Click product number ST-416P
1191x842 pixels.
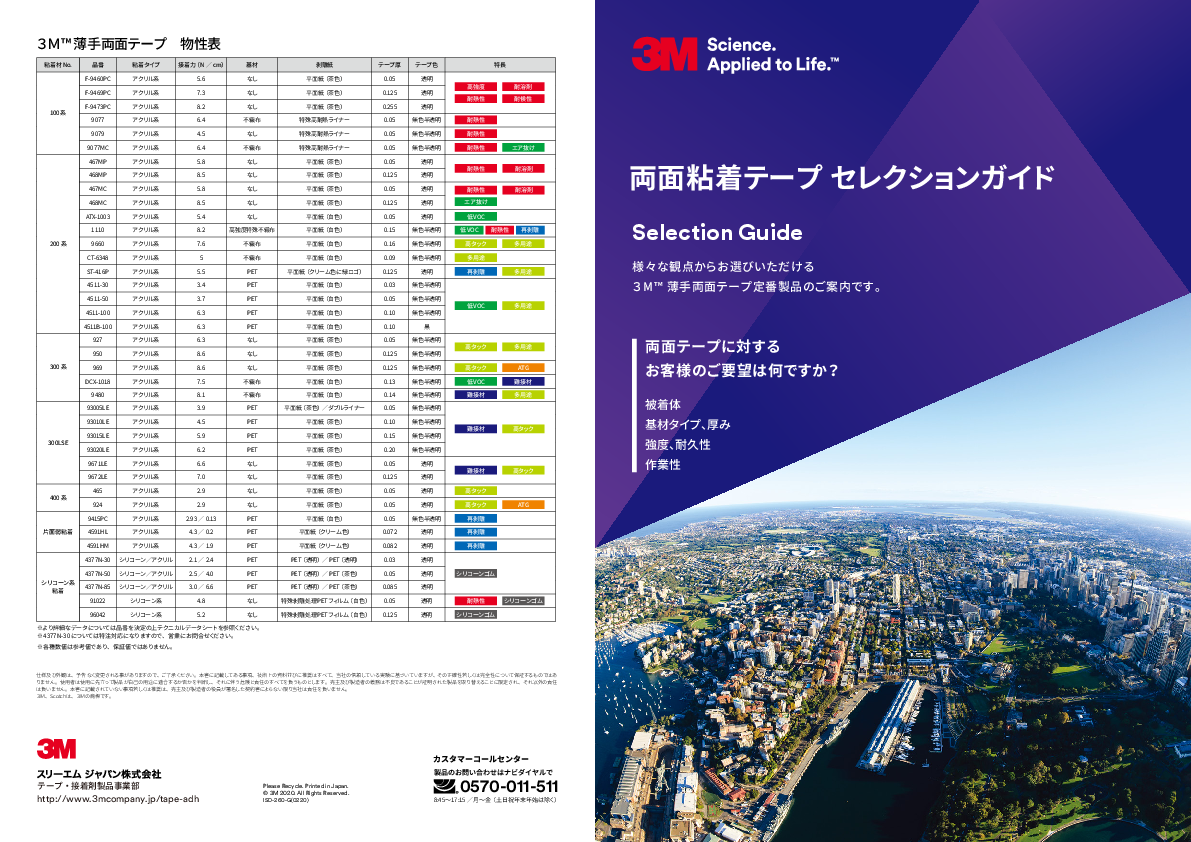point(98,271)
